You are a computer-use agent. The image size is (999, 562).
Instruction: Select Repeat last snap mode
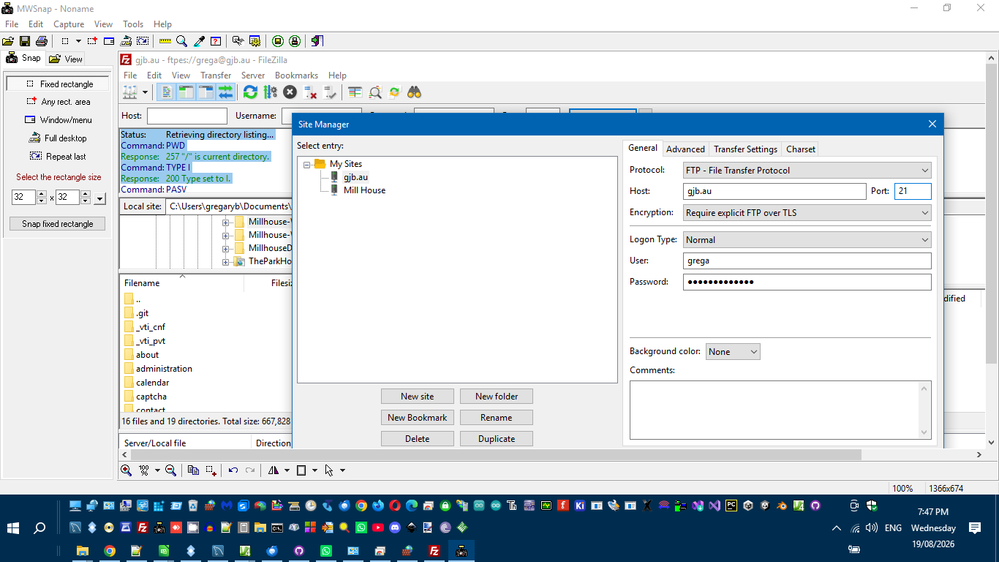point(59,157)
